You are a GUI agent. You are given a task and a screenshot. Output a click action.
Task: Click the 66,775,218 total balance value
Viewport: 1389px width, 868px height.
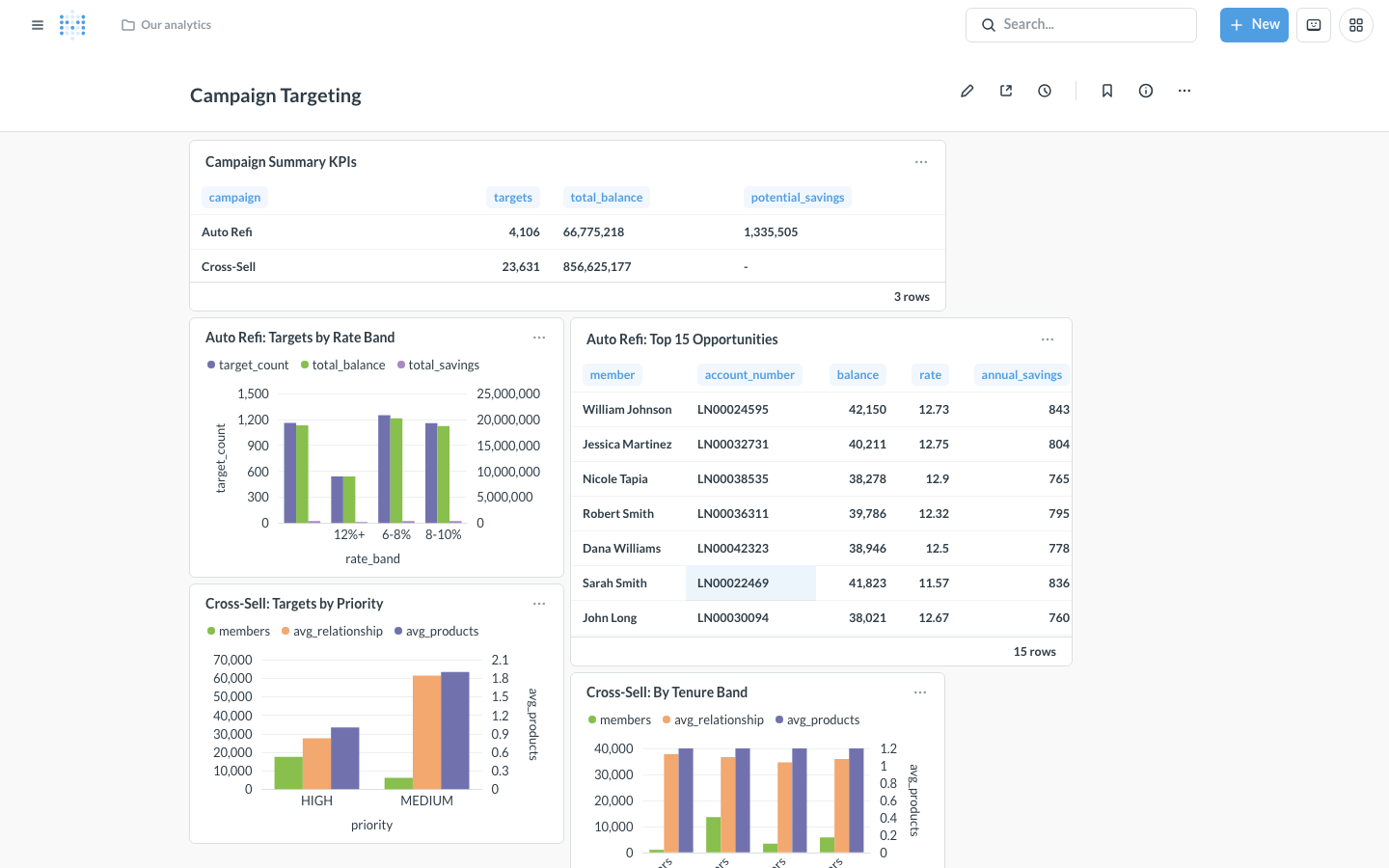(x=593, y=232)
